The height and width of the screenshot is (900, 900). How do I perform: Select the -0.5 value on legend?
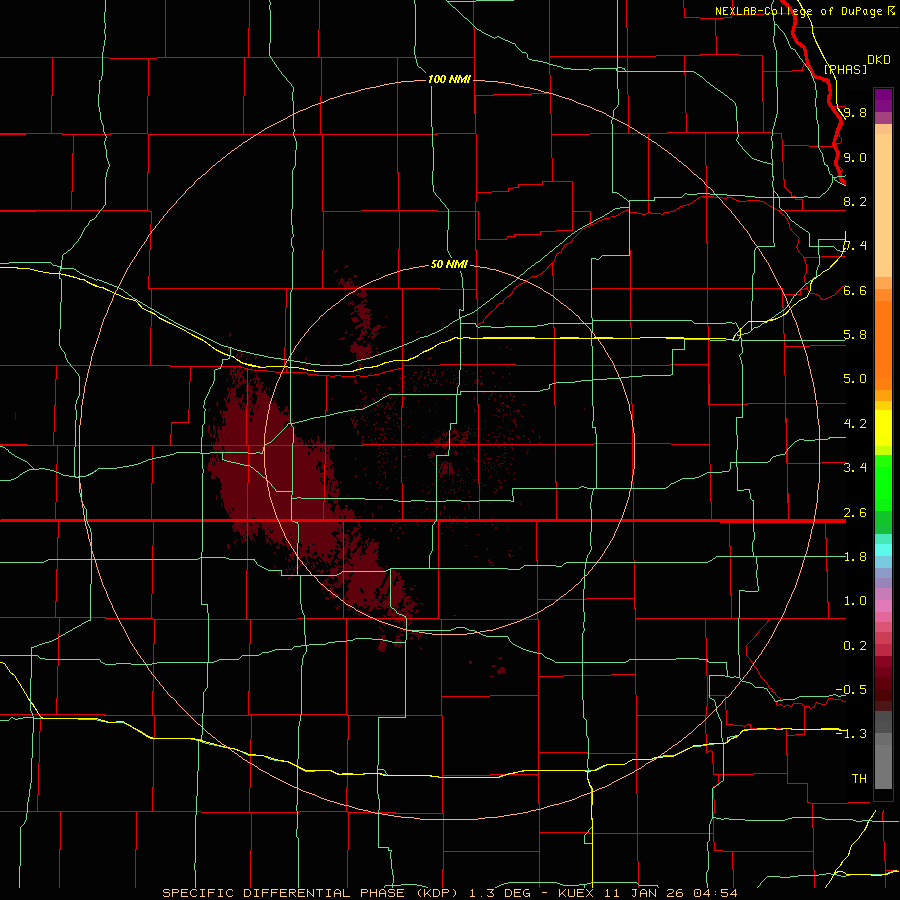click(851, 689)
